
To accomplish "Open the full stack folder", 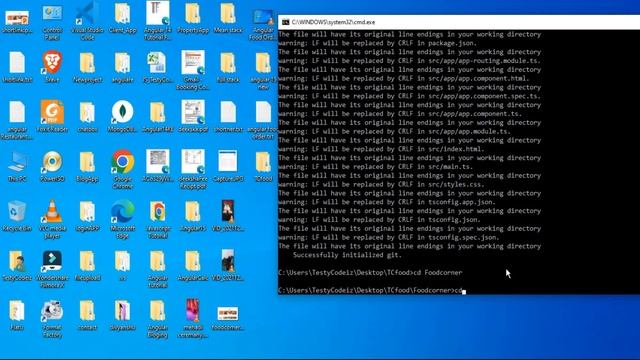I will 228,67.
